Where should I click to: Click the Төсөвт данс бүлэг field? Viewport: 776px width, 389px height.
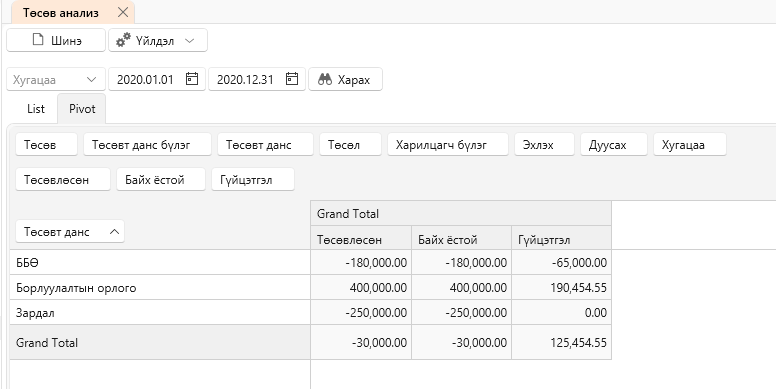[147, 145]
